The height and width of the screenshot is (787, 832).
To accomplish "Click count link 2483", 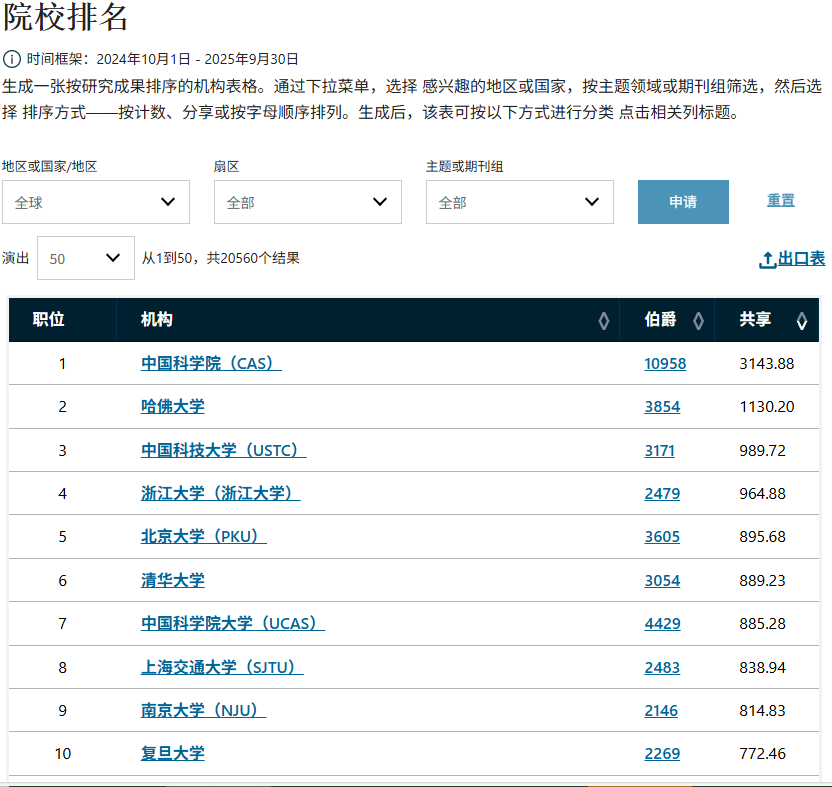I will tap(662, 668).
